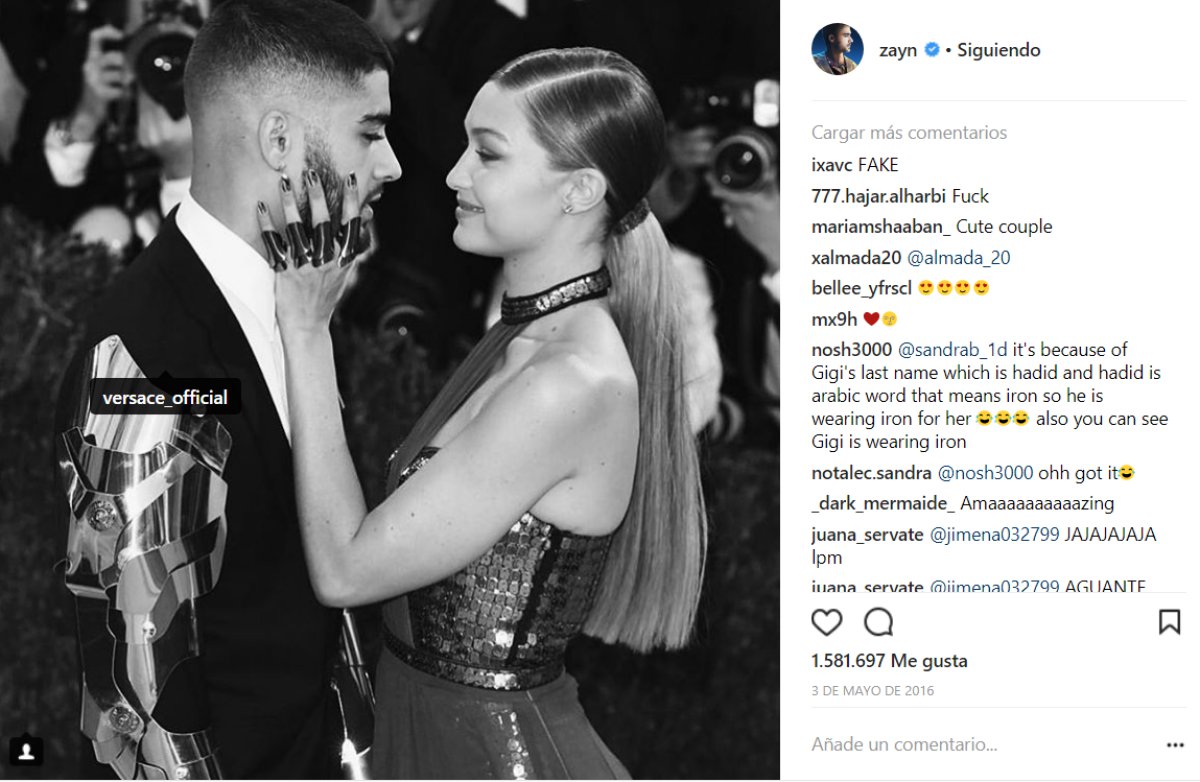Like the post with the heart icon
The image size is (1200, 782).
coord(827,622)
